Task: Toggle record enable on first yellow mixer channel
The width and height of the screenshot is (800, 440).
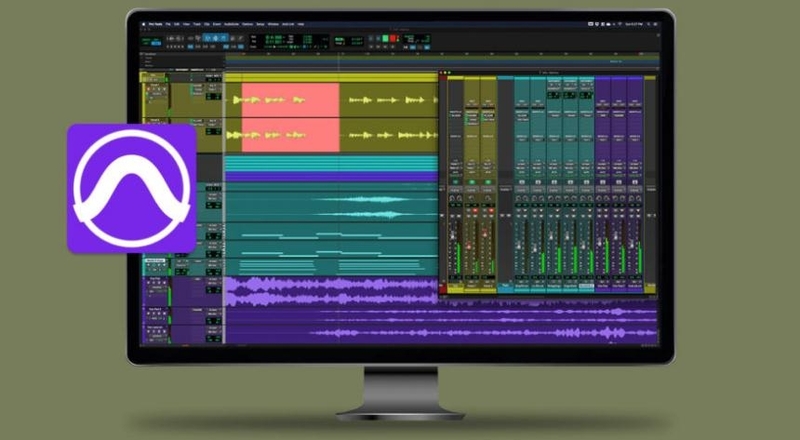Action: click(475, 210)
